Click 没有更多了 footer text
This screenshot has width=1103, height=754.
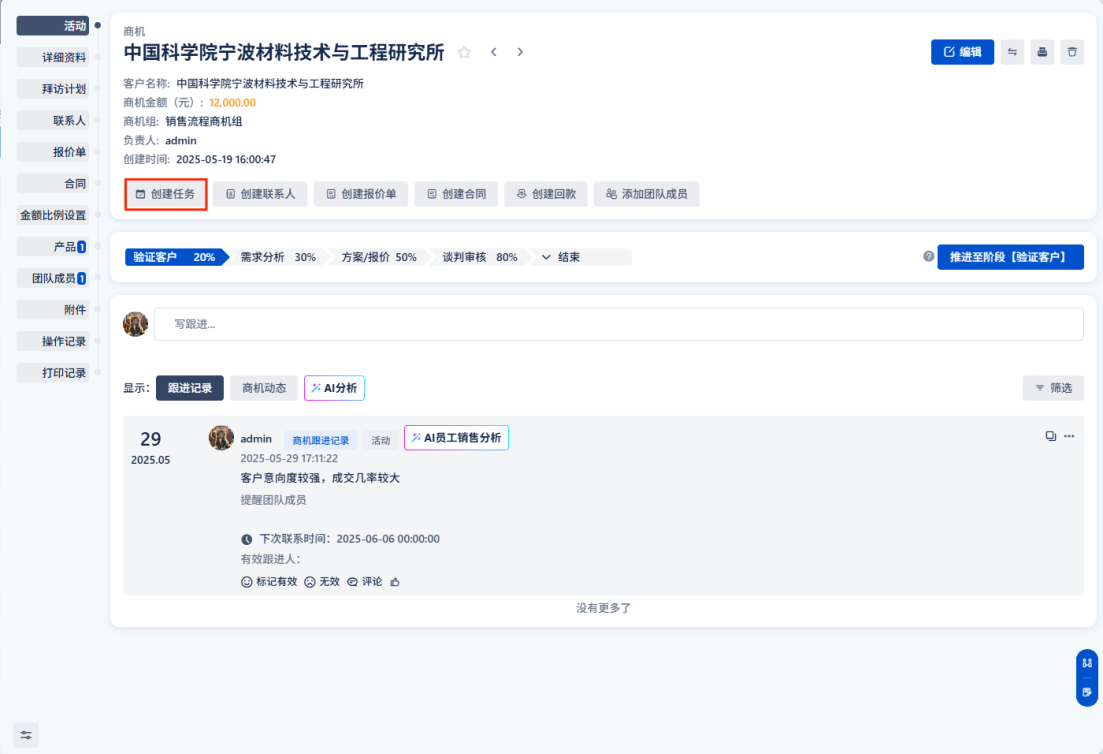(603, 608)
